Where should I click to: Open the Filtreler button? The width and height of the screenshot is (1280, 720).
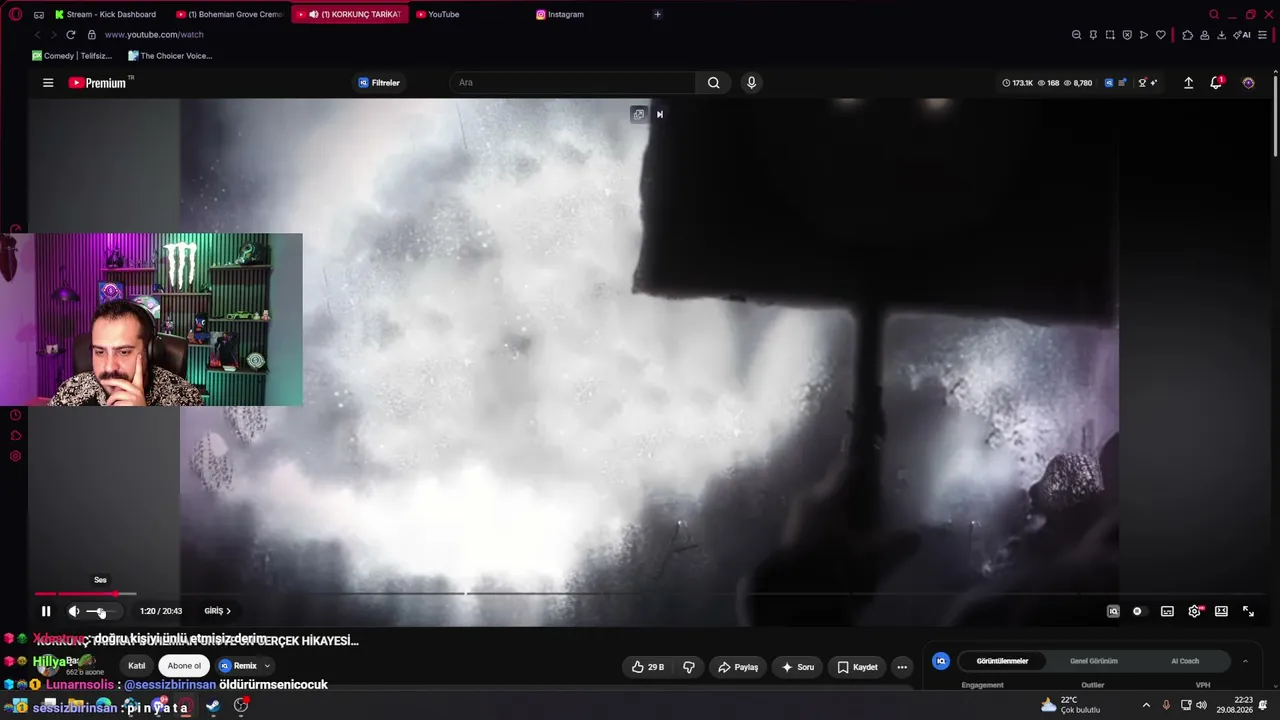click(x=379, y=83)
